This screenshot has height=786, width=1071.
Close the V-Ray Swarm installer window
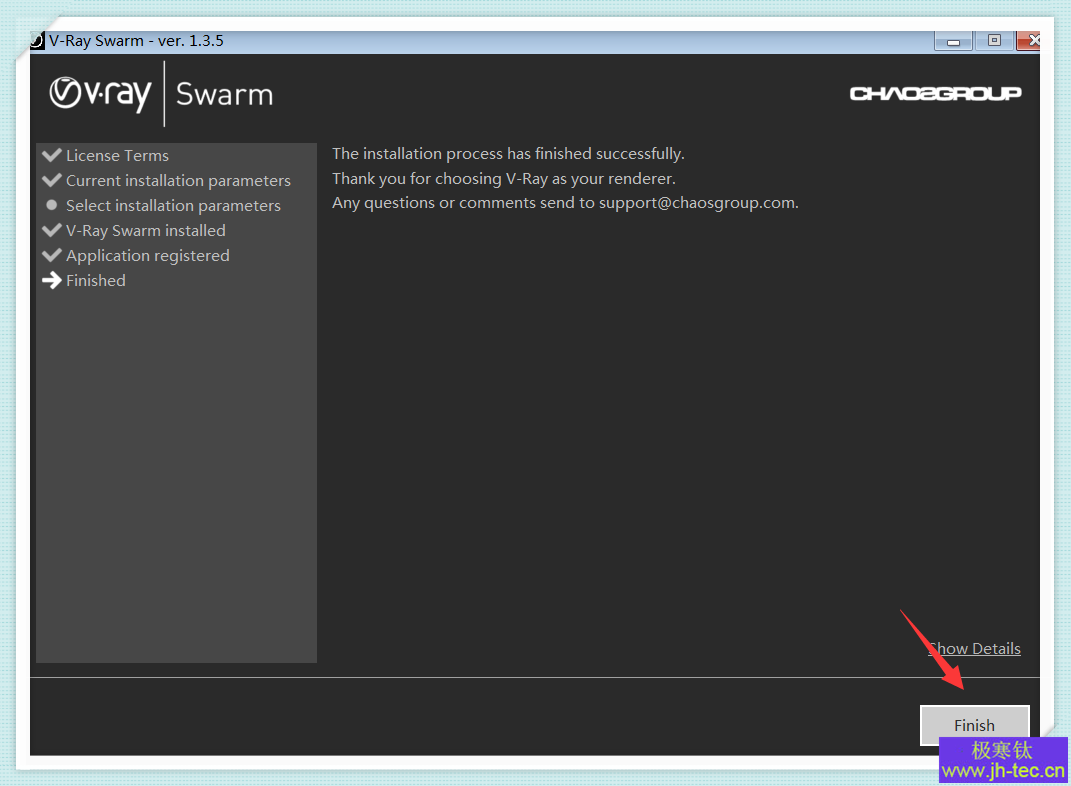(1029, 41)
